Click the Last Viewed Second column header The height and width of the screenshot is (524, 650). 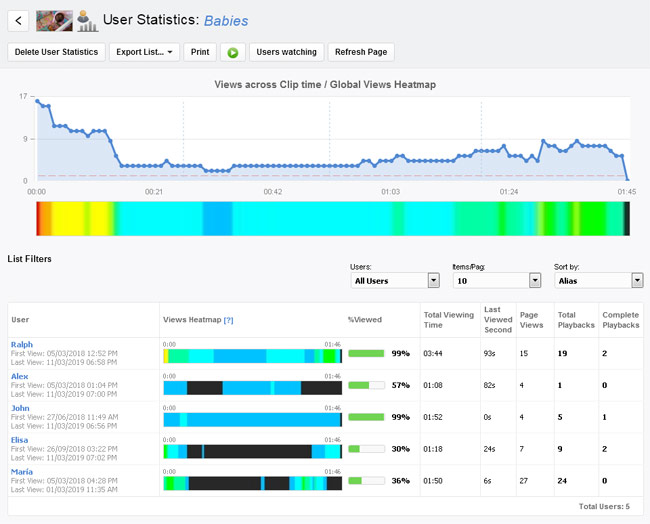click(x=498, y=320)
